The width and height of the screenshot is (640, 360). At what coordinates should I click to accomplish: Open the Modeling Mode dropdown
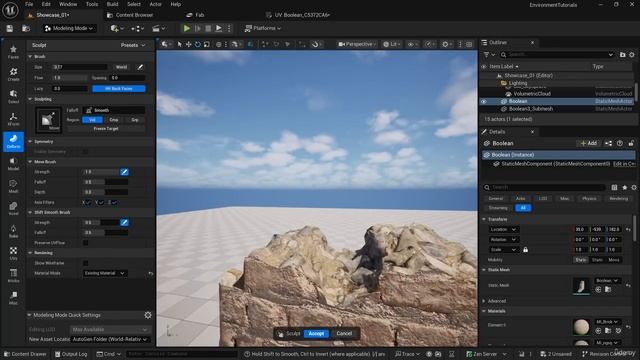coord(69,28)
